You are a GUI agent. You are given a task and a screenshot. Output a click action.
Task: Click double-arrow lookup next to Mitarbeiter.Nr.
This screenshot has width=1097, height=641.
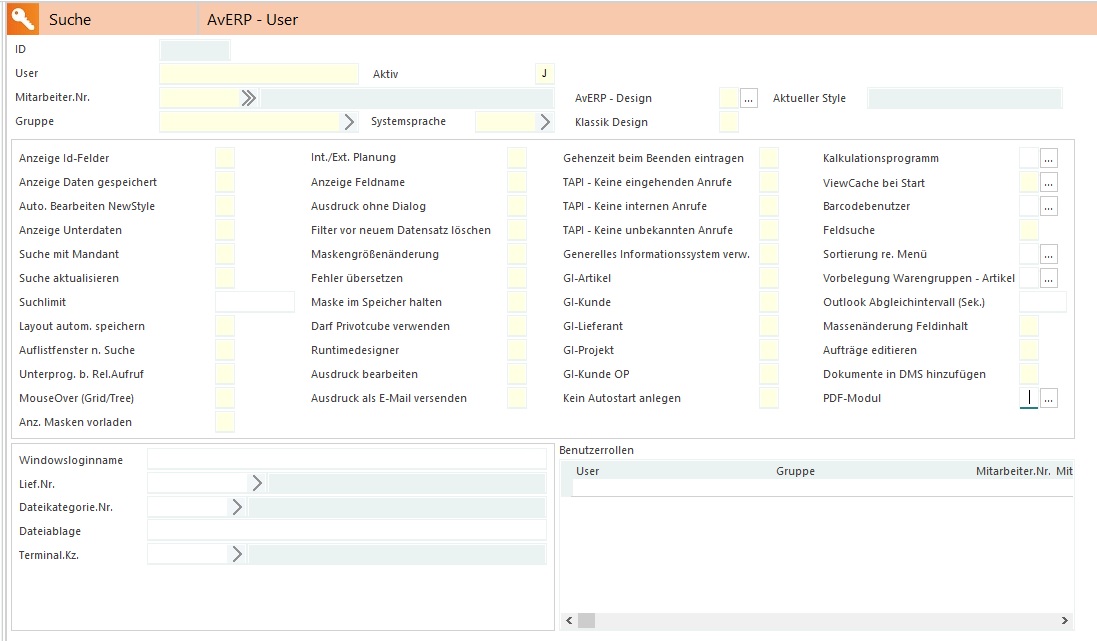point(248,98)
